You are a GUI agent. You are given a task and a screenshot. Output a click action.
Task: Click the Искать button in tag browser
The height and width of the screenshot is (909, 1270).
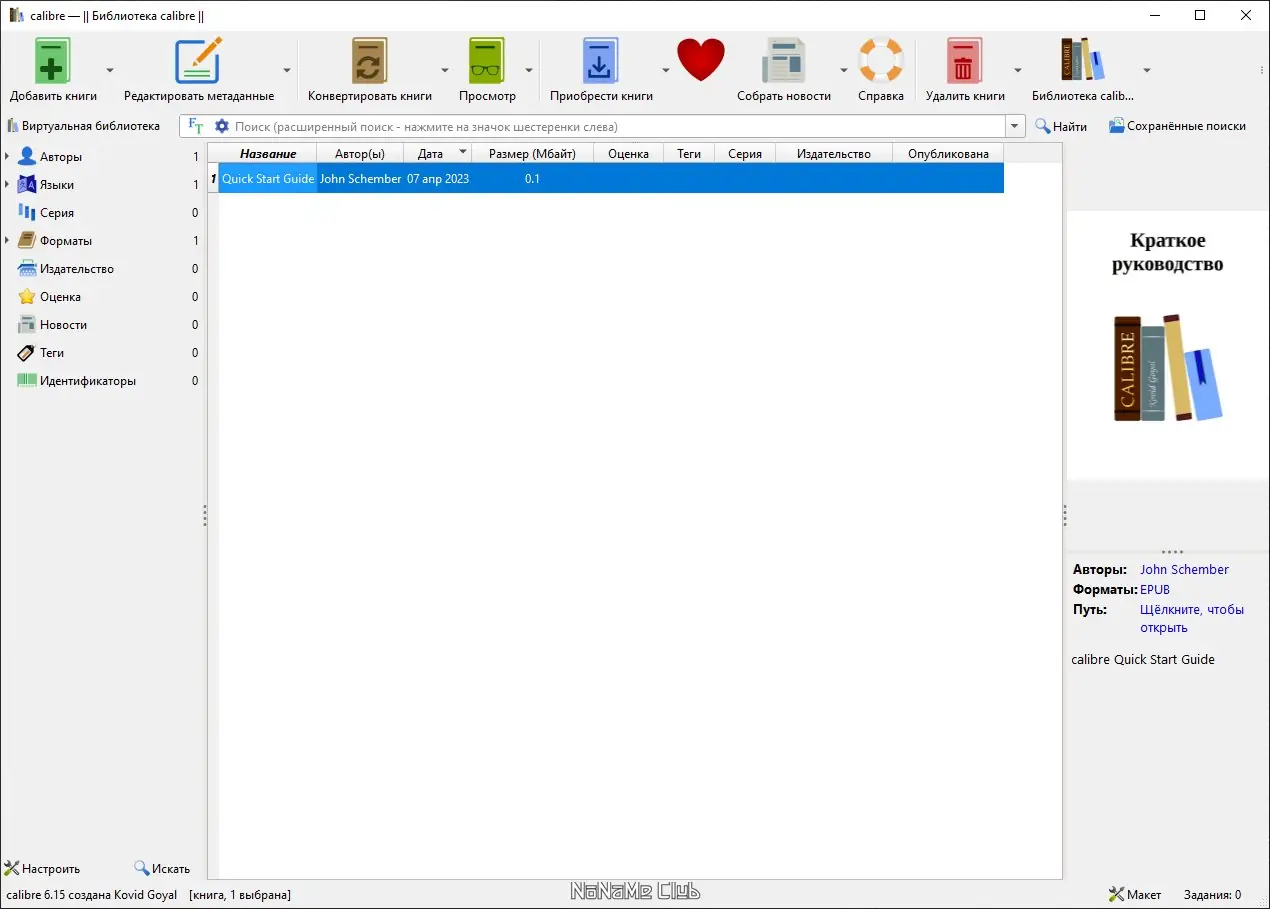[x=162, y=869]
